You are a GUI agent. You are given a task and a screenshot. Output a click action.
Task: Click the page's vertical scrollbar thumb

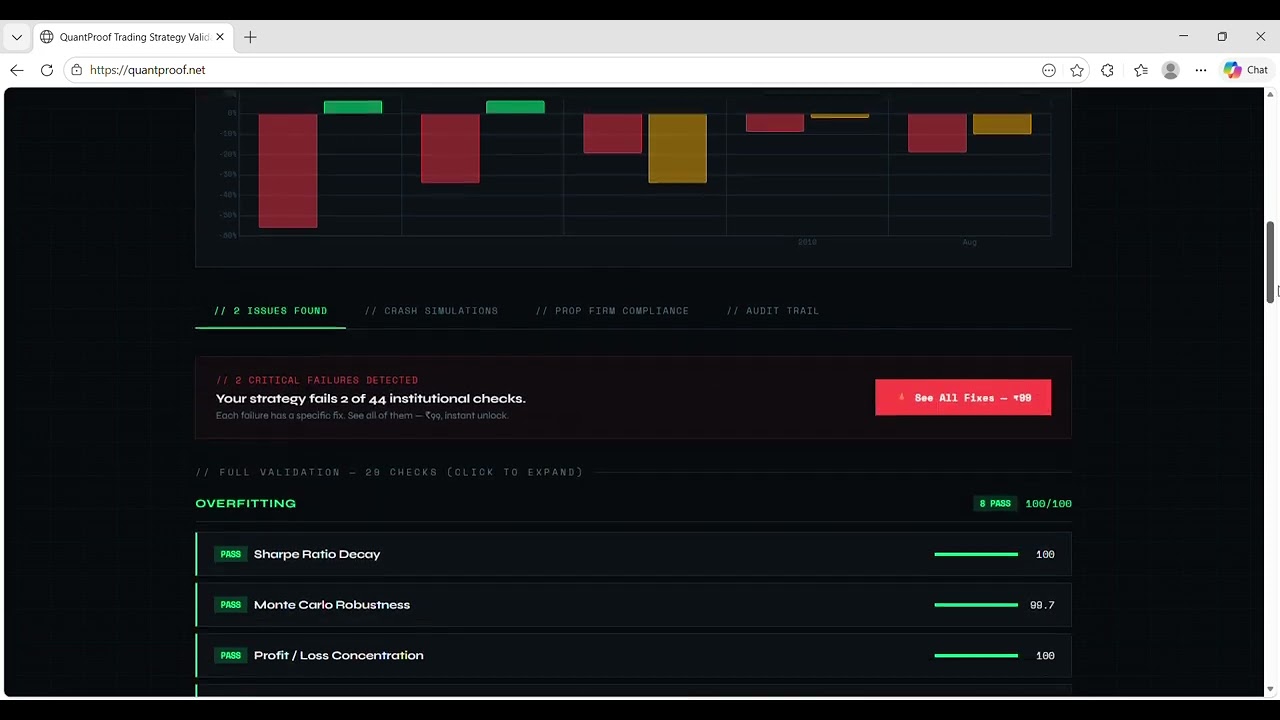click(1271, 260)
